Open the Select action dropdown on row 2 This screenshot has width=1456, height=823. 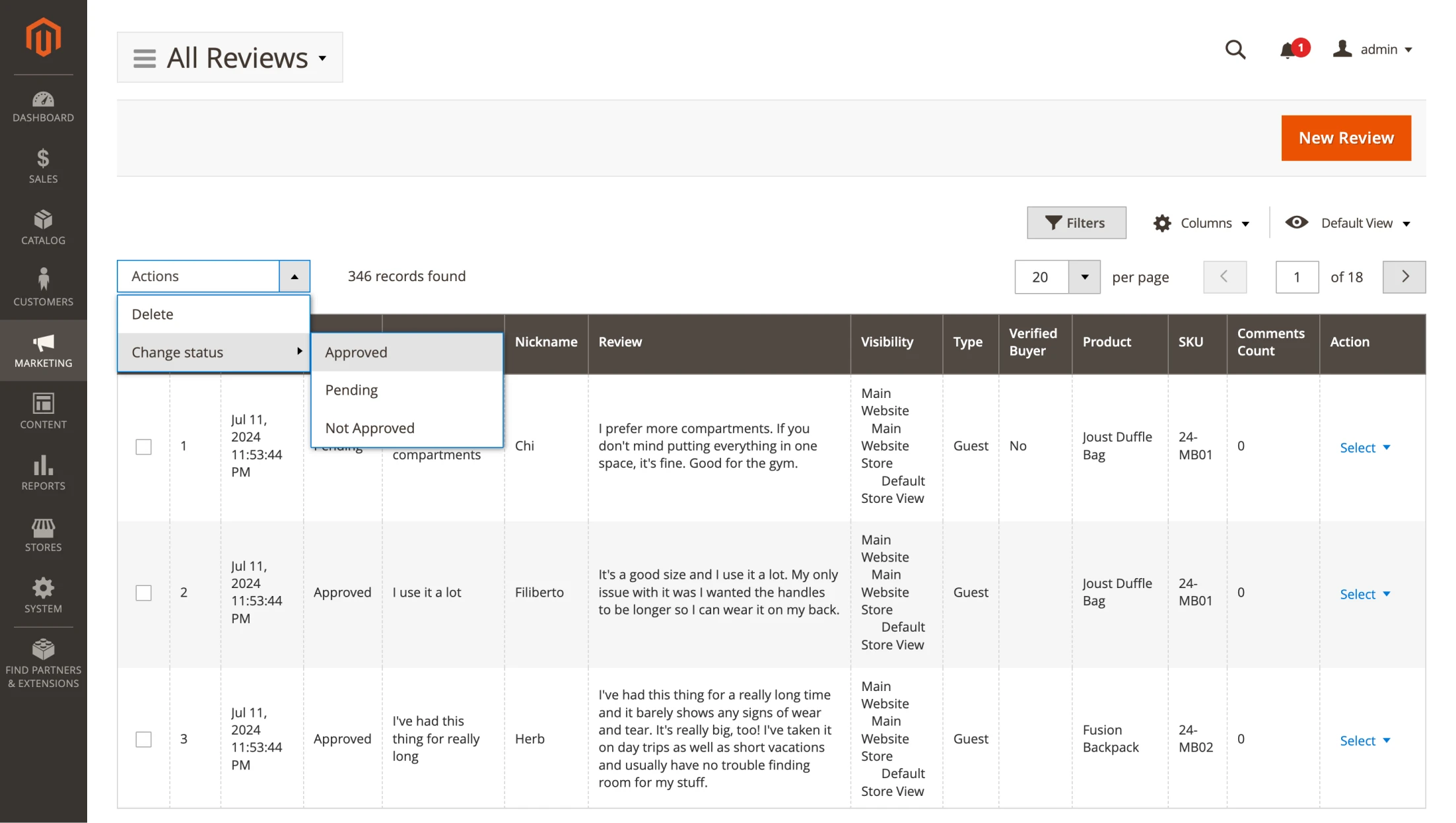pyautogui.click(x=1364, y=593)
